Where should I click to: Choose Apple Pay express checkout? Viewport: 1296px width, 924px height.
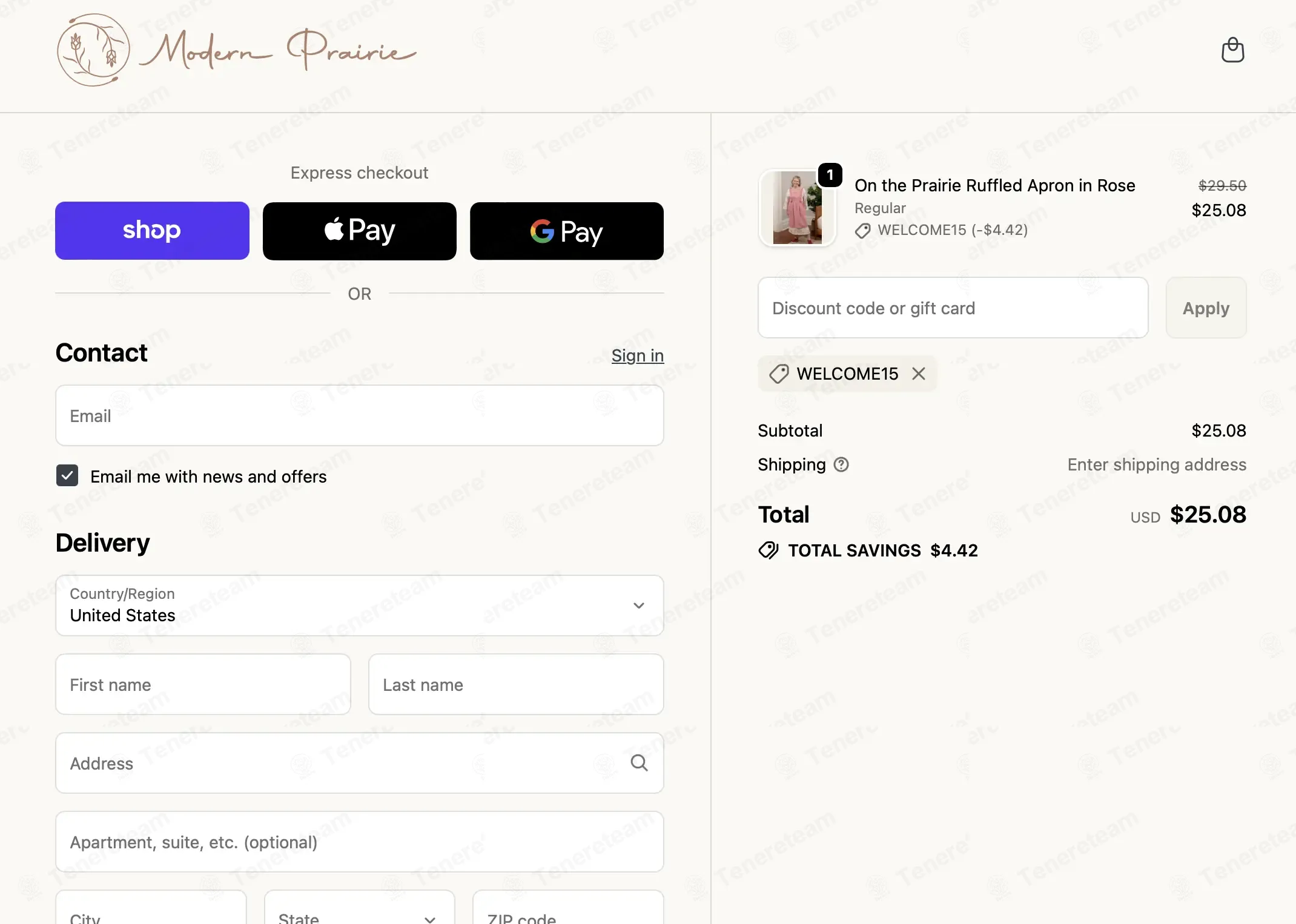[x=360, y=231]
